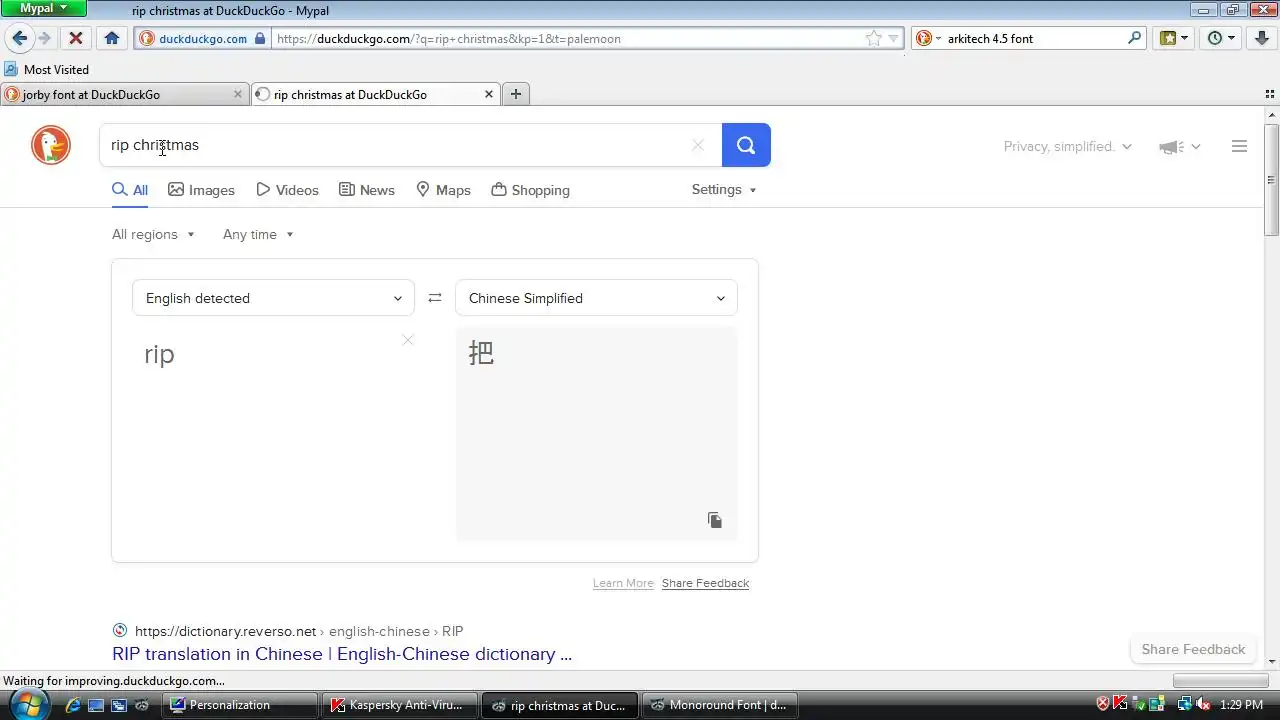Close the 'rip christmas at DuckDuckGo' tab
Viewport: 1280px width, 720px height.
(x=489, y=94)
